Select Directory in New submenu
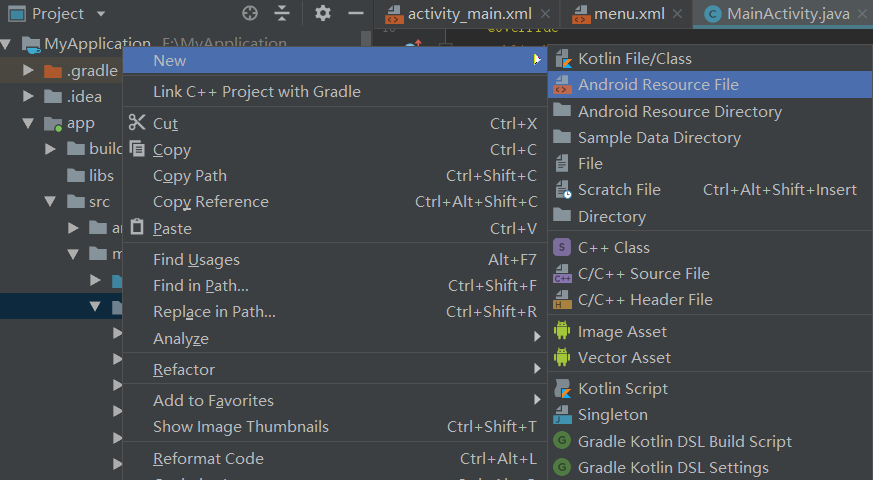The width and height of the screenshot is (873, 480). coord(710,216)
